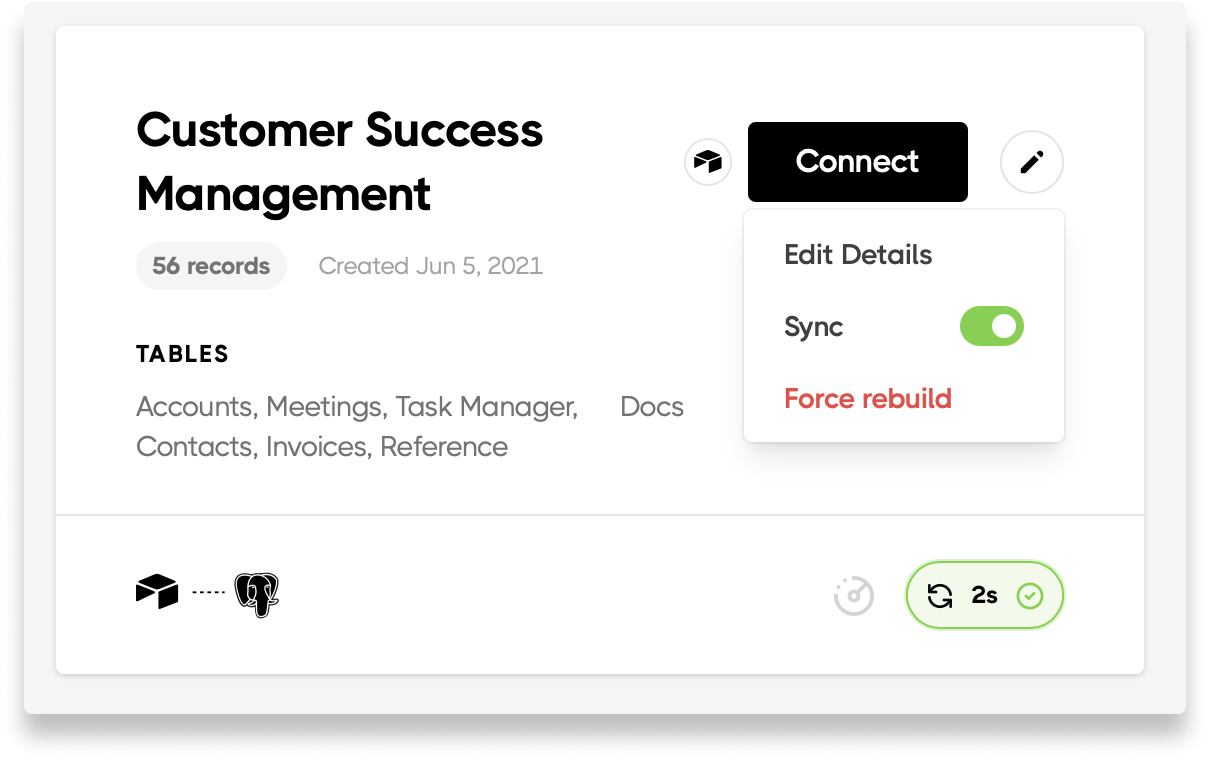Open the gauge speedometer icon
Viewport: 1210px width, 760px height.
854,596
